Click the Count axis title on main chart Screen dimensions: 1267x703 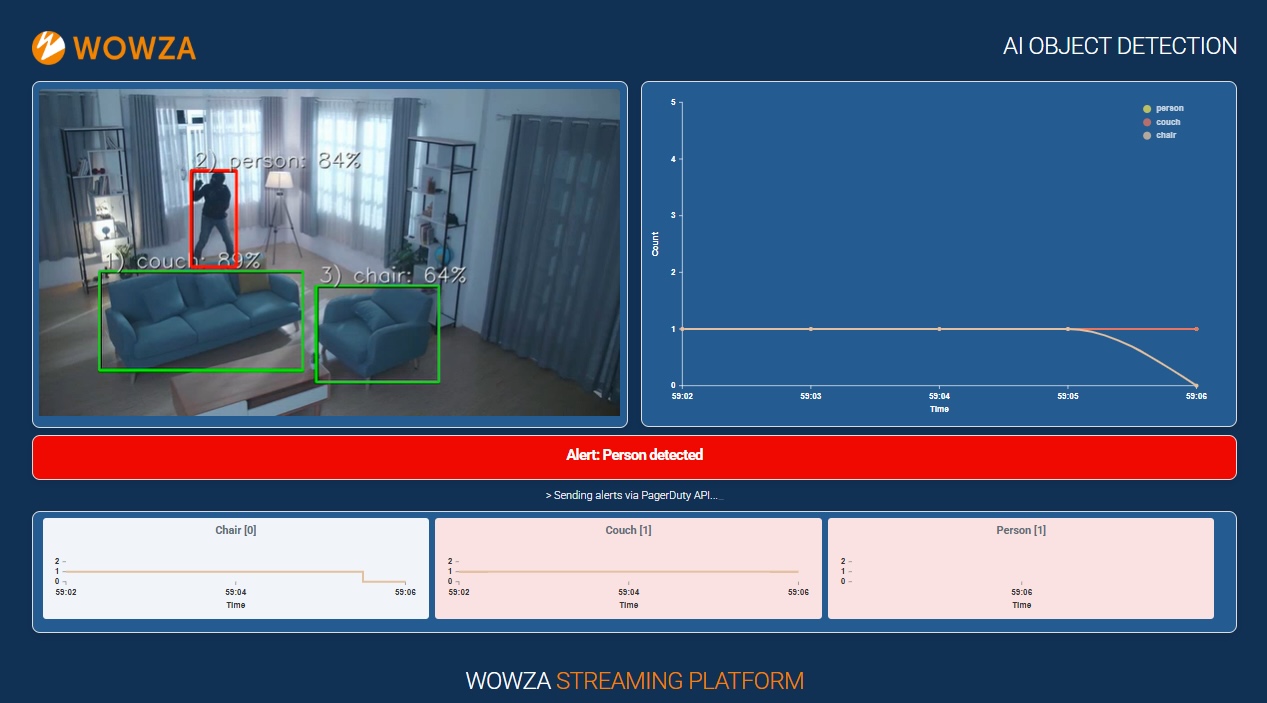click(656, 244)
